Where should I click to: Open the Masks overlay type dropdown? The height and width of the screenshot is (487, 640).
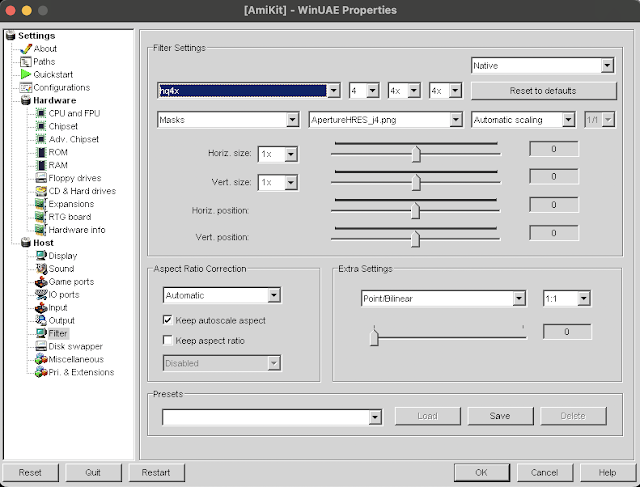(292, 120)
